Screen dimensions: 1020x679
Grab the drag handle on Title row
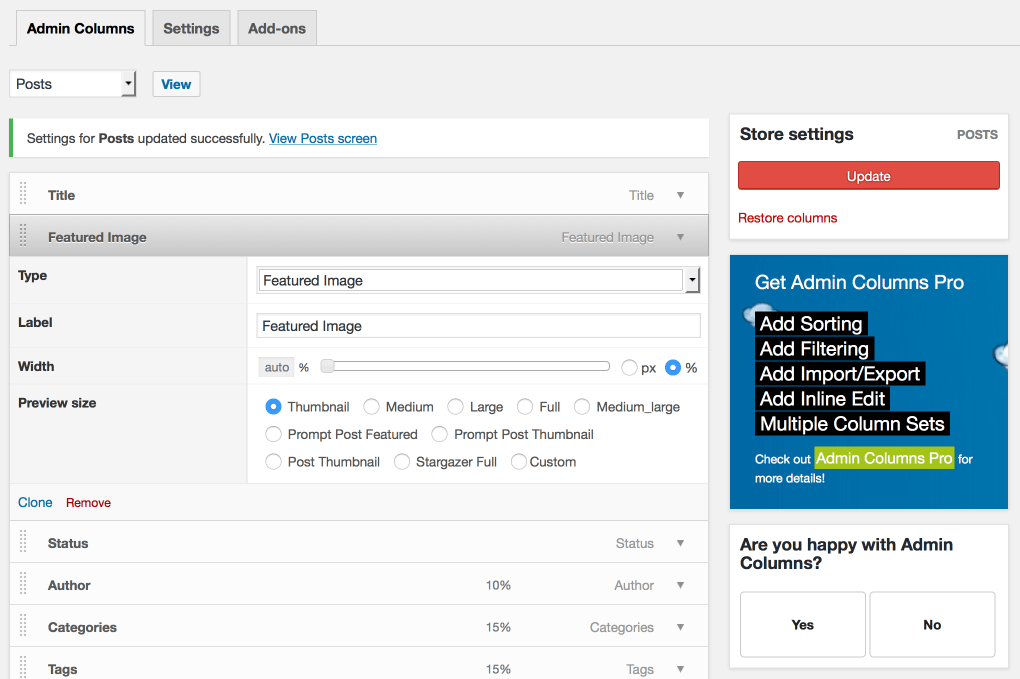pyautogui.click(x=23, y=195)
